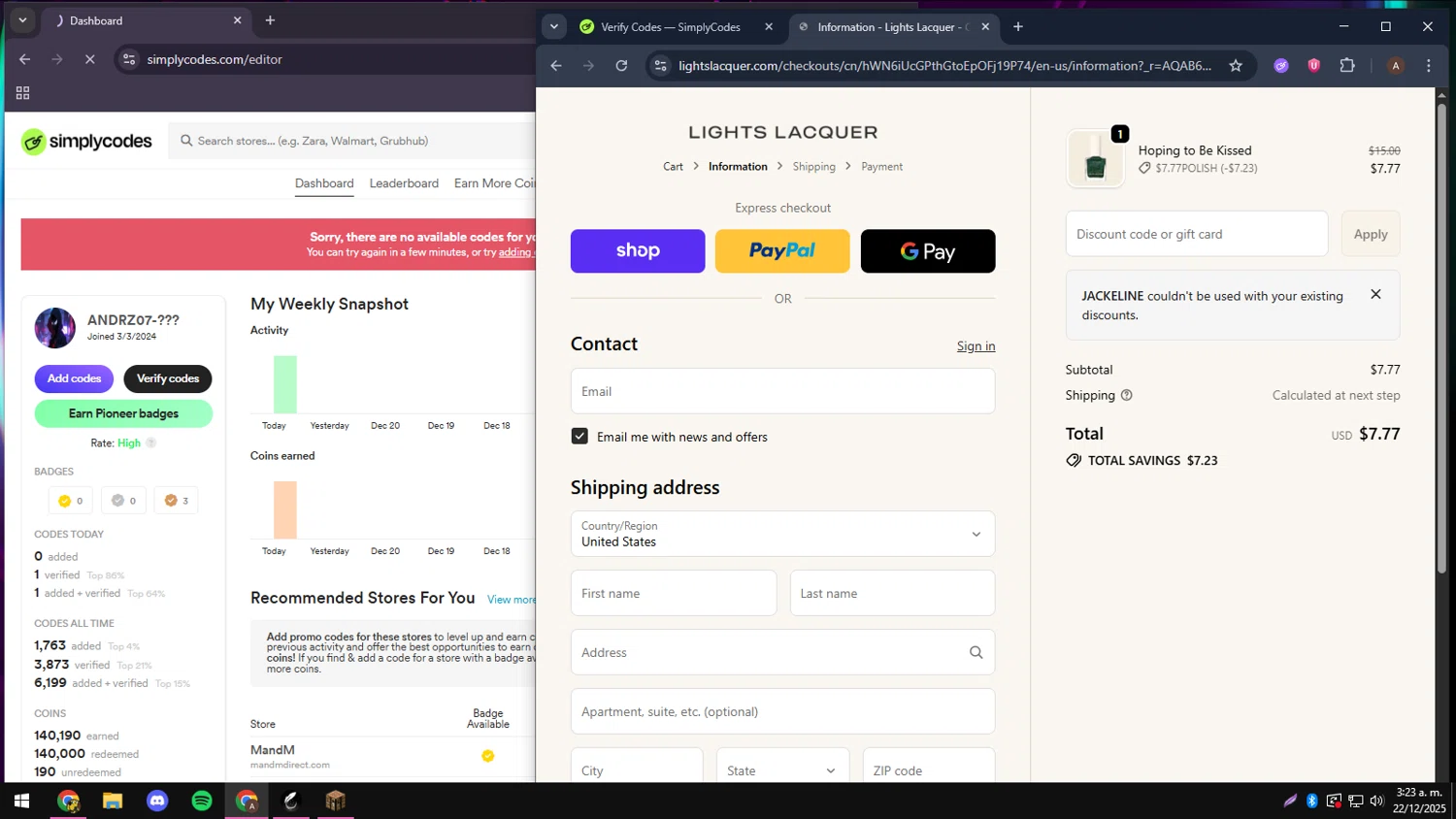The width and height of the screenshot is (1456, 819).
Task: Bookmark this page with the star icon
Action: pyautogui.click(x=1236, y=66)
